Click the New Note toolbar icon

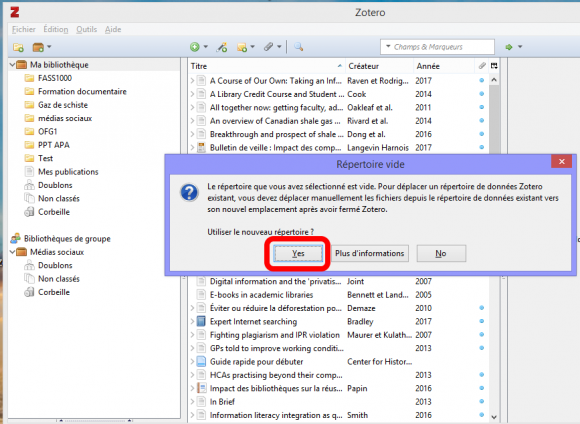click(x=242, y=47)
